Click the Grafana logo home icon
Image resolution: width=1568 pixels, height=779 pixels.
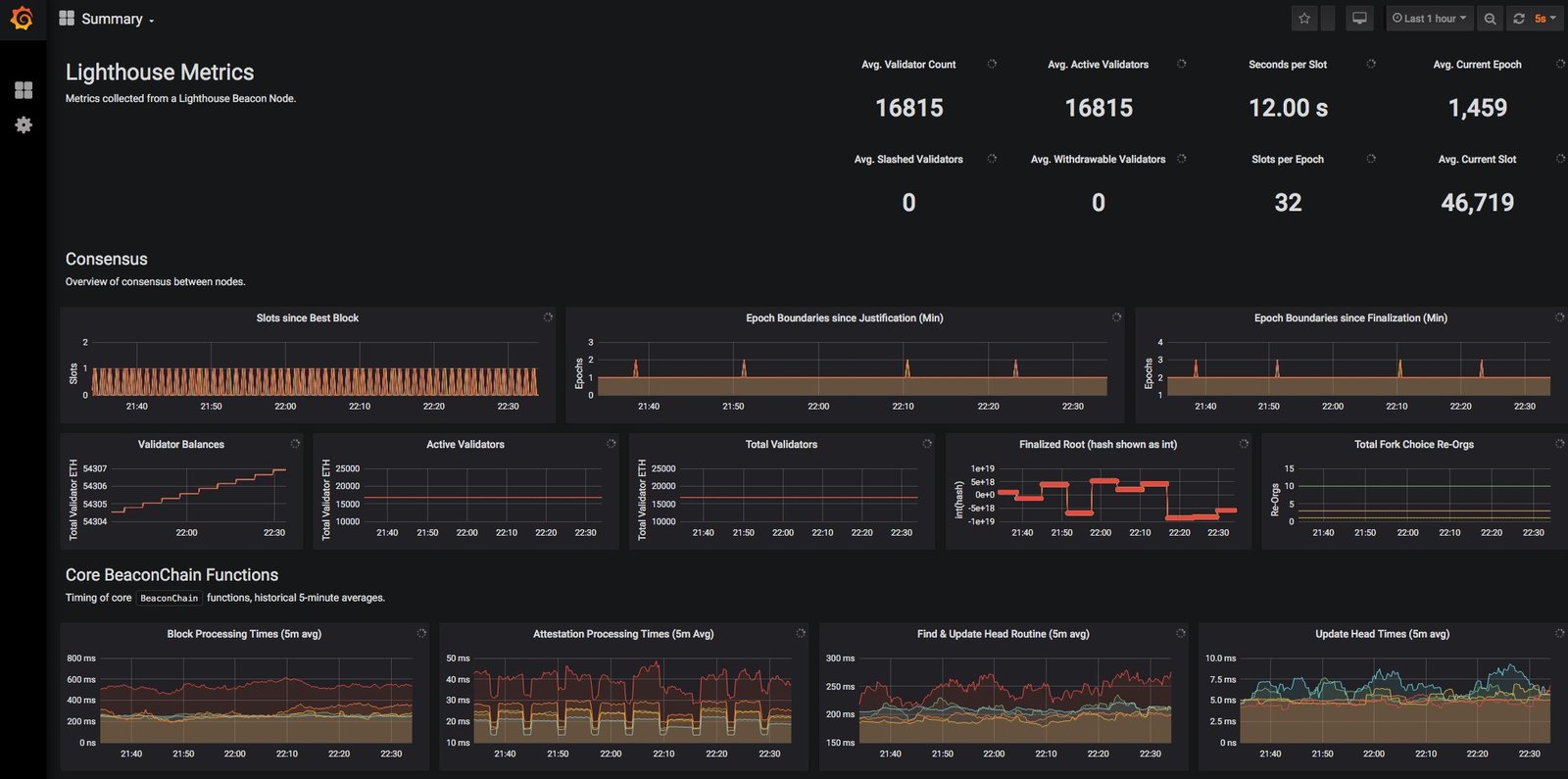(22, 19)
